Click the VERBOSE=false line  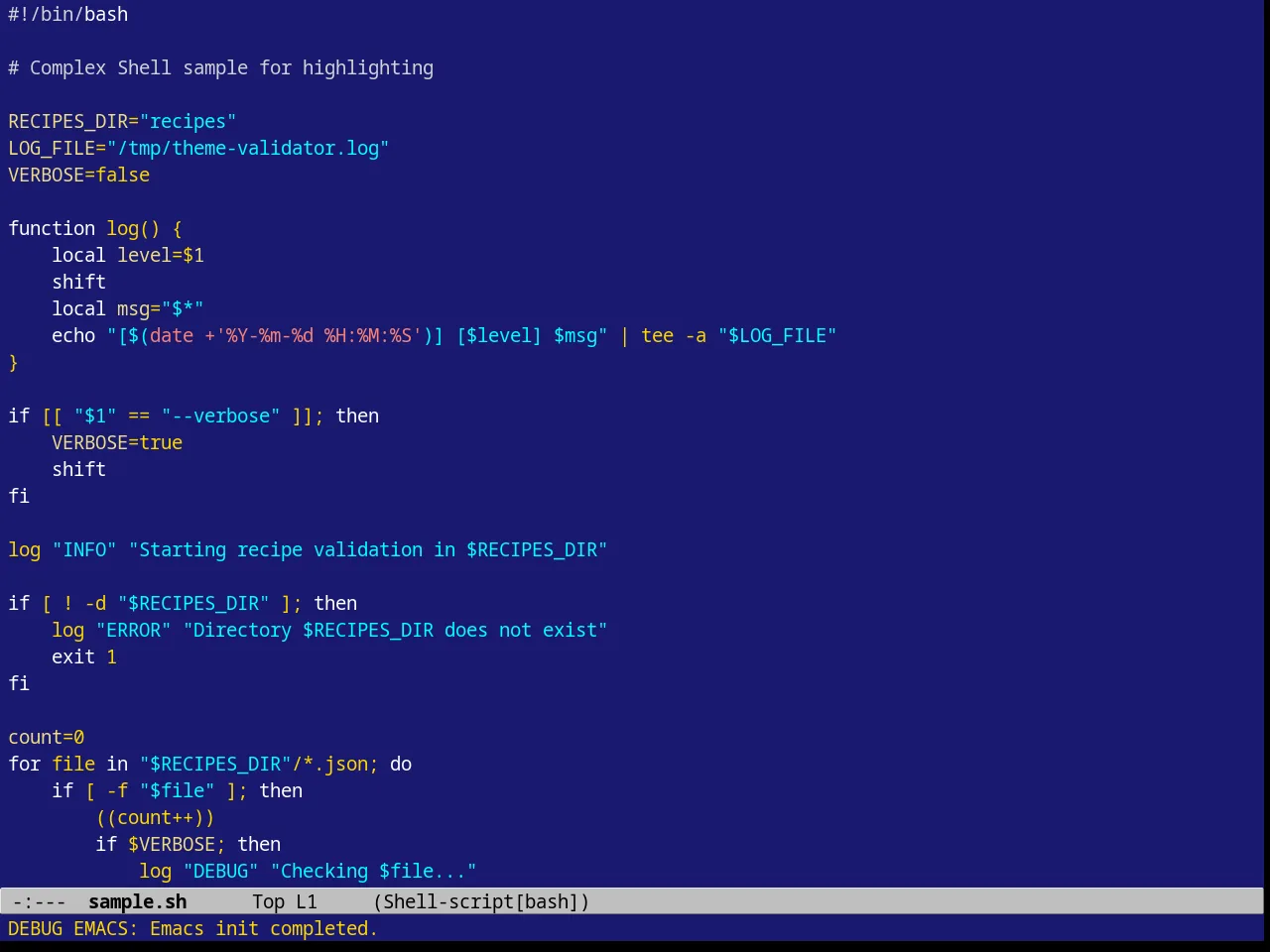(x=79, y=175)
